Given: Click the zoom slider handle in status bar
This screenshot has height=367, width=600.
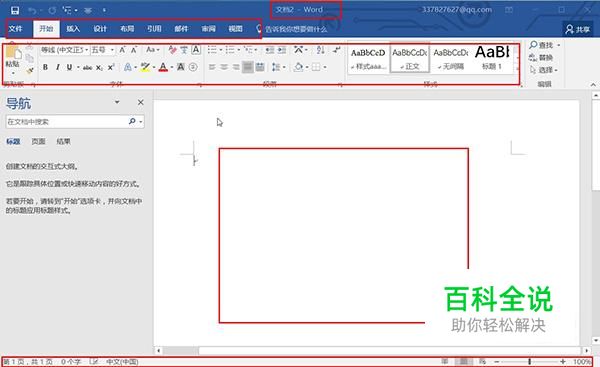Looking at the screenshot, I should [530, 361].
